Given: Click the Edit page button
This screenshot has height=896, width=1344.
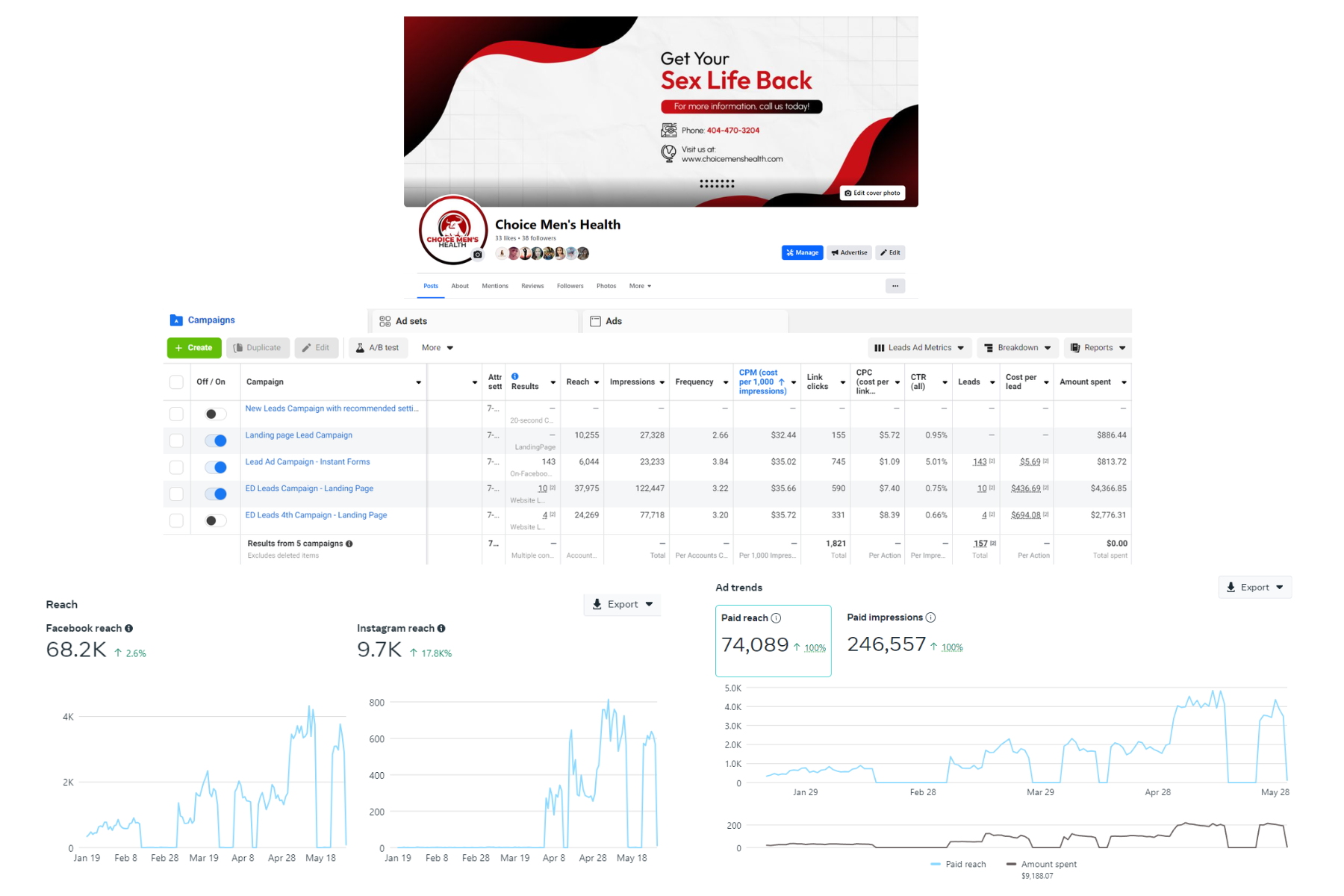Looking at the screenshot, I should click(890, 253).
